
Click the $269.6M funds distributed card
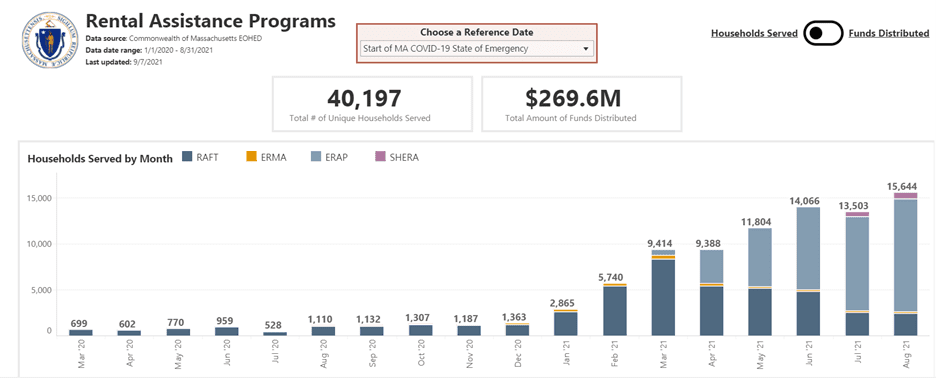(x=581, y=104)
